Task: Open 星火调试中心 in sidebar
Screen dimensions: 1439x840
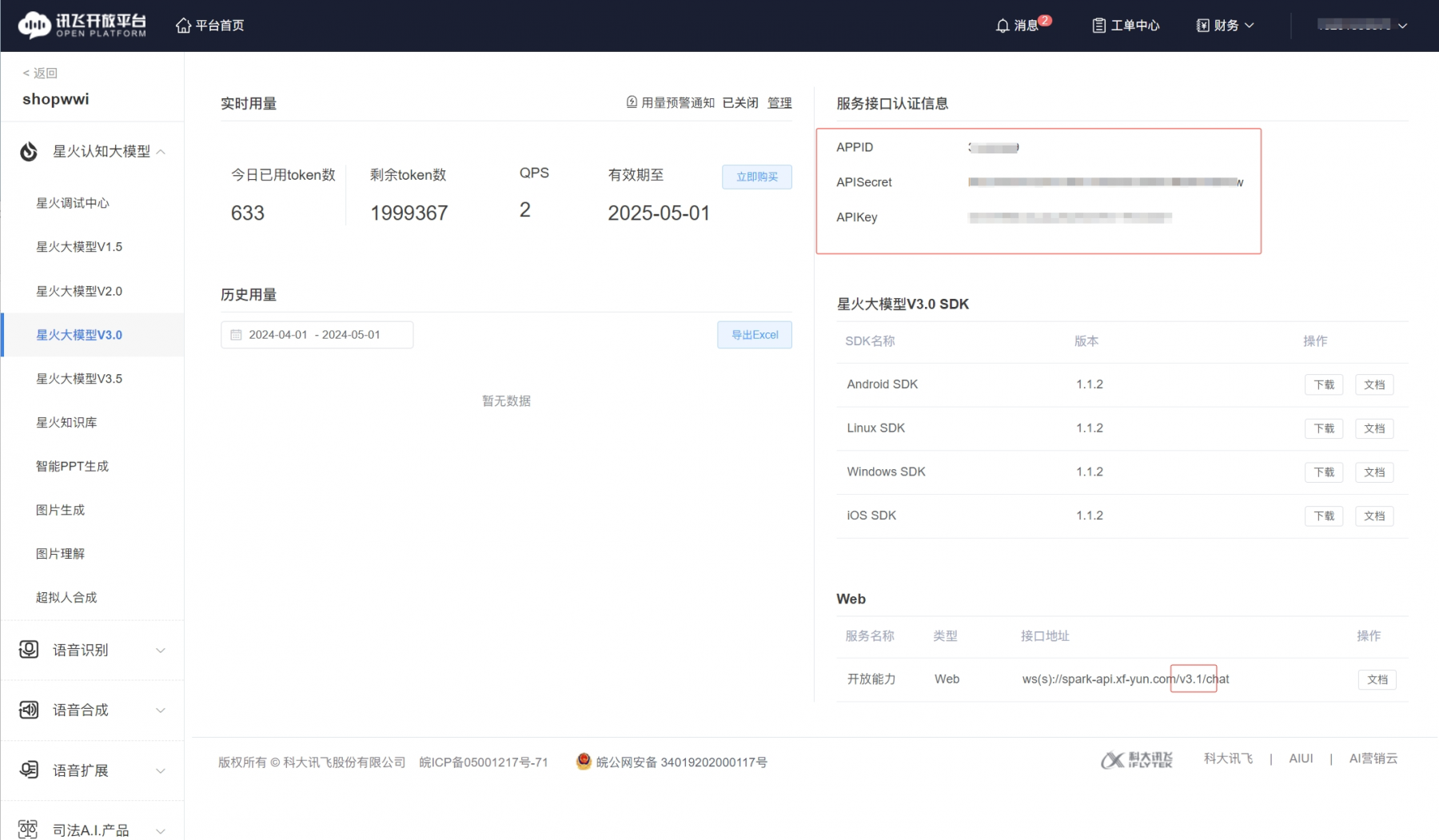Action: [x=73, y=203]
